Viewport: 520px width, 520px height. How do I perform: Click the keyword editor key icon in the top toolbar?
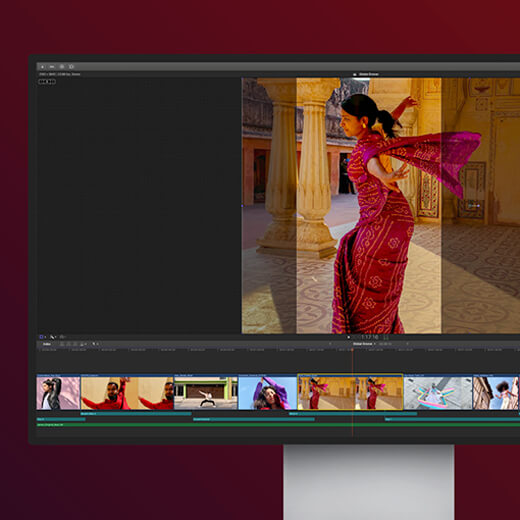pos(52,67)
